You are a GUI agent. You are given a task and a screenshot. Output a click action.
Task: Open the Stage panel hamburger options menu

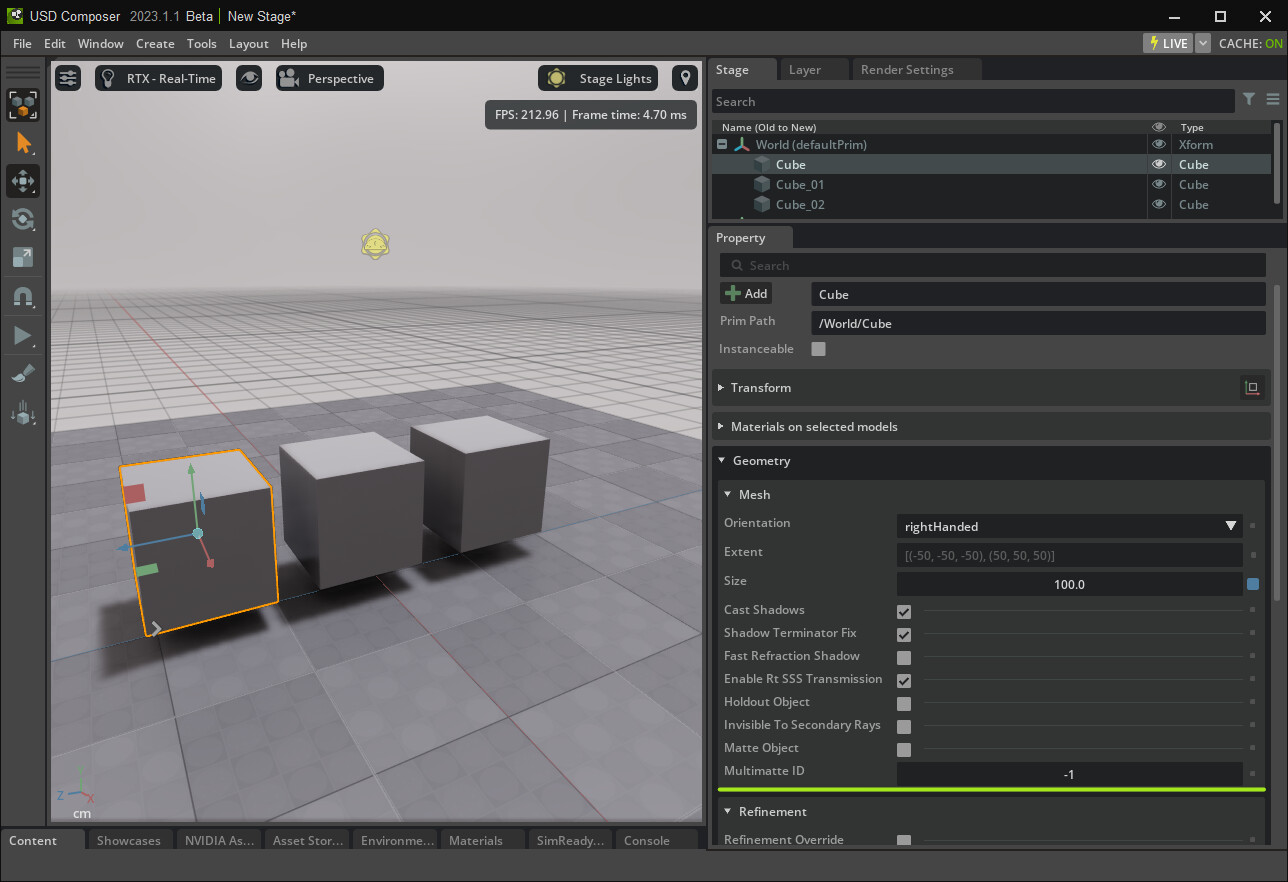coord(1273,99)
